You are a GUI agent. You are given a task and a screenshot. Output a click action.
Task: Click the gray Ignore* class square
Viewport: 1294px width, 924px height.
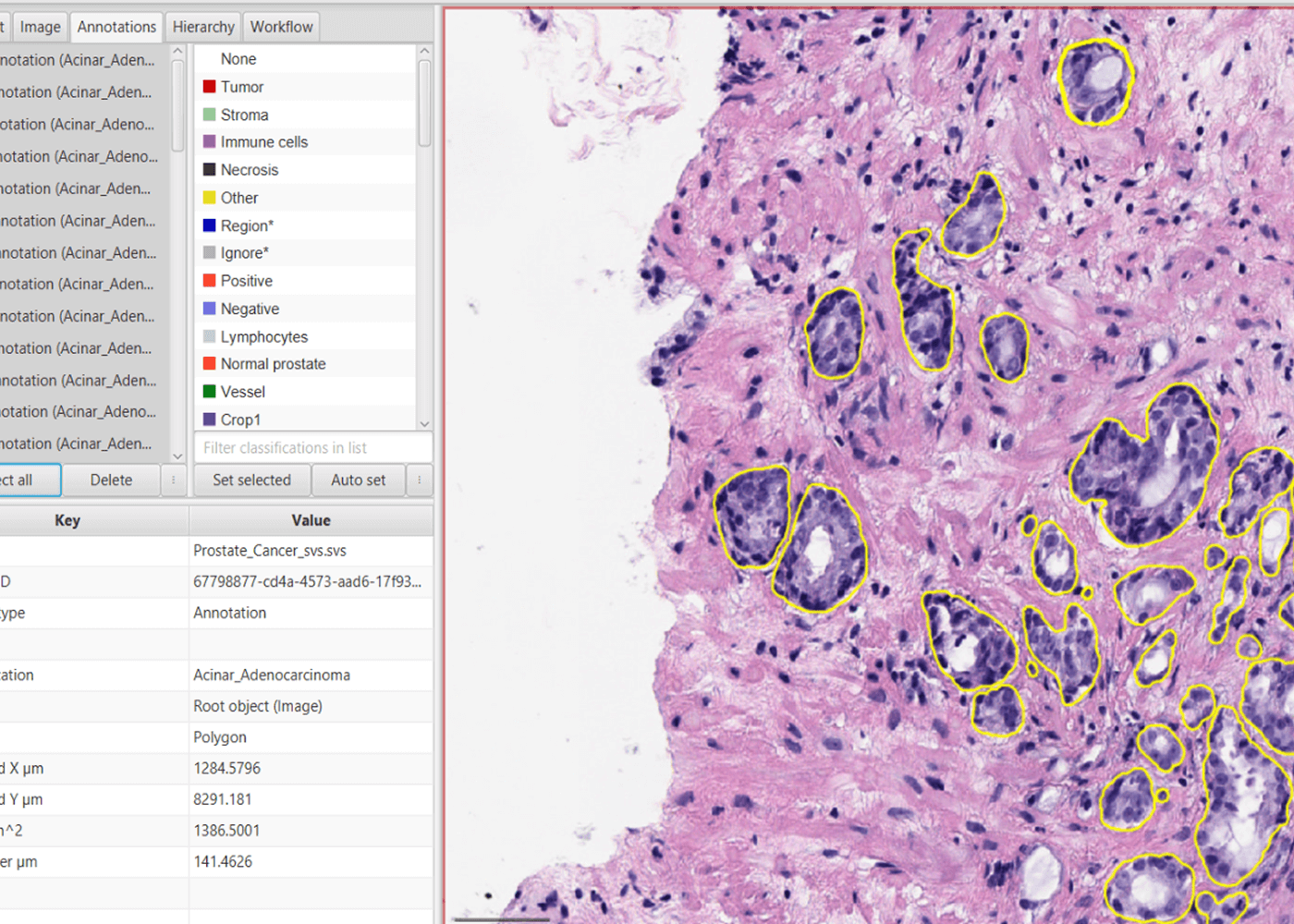(209, 252)
